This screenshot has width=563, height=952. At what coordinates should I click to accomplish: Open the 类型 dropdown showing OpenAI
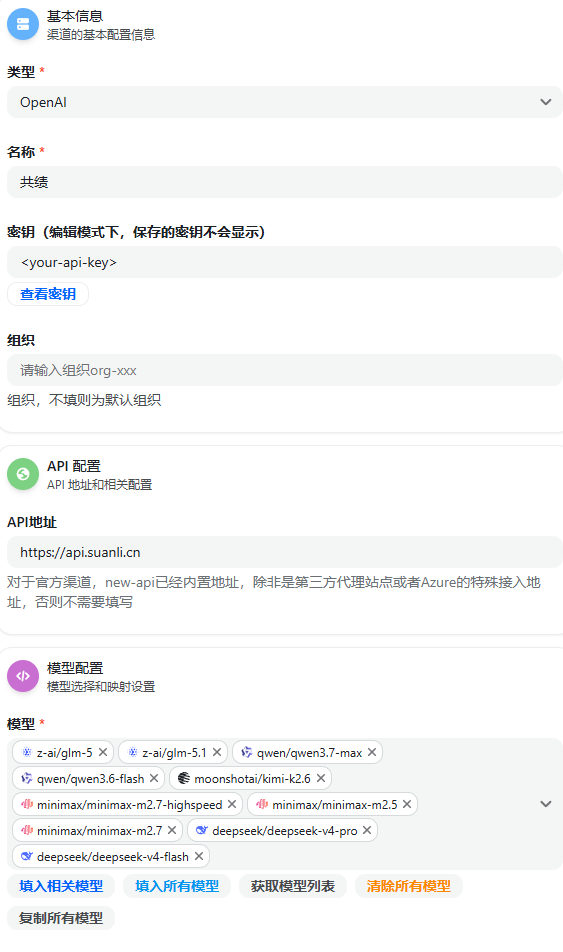click(285, 102)
